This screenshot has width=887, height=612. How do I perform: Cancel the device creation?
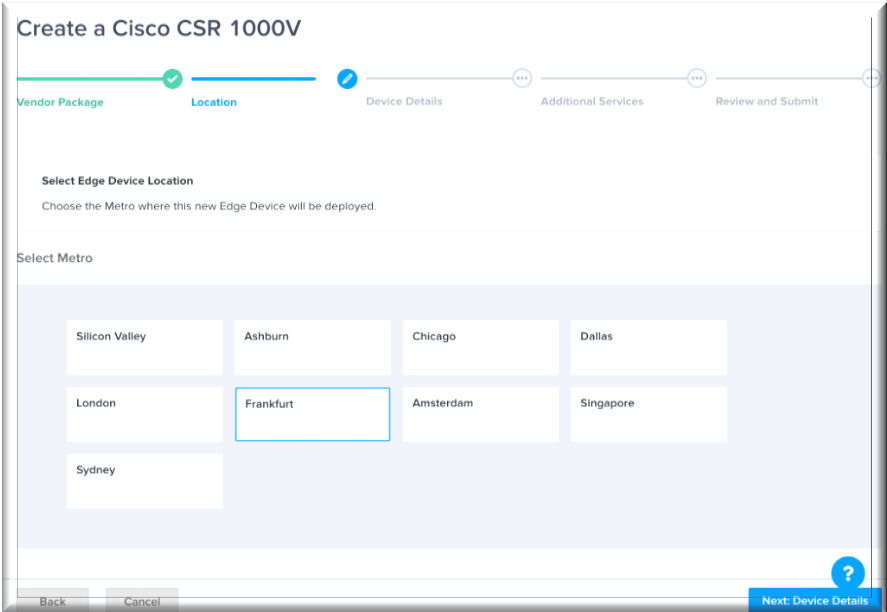[x=142, y=601]
